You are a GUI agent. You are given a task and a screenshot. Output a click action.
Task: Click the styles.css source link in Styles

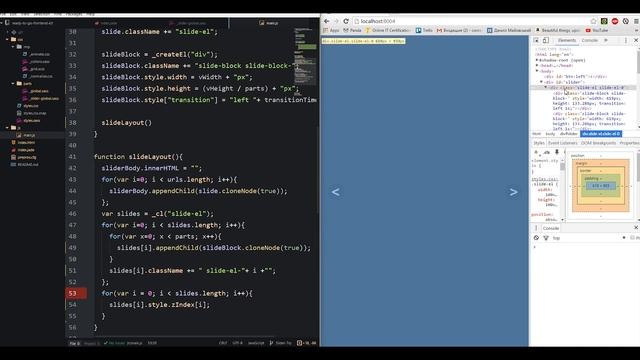(x=544, y=179)
